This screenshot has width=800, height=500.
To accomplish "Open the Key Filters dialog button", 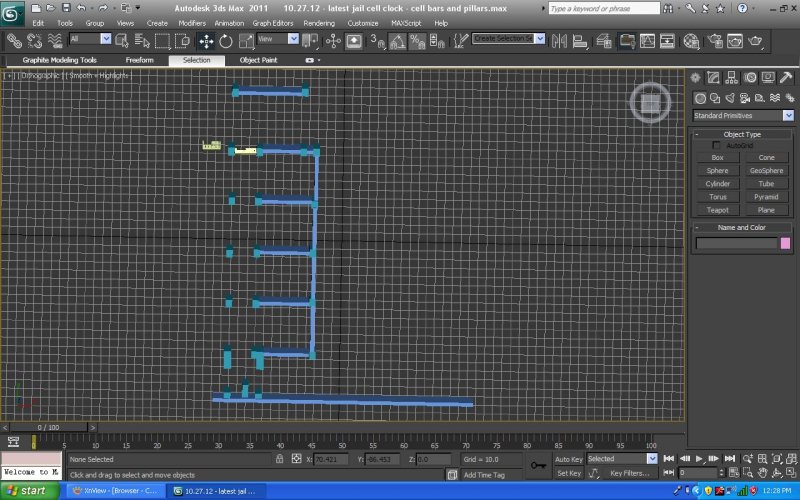I will click(630, 473).
